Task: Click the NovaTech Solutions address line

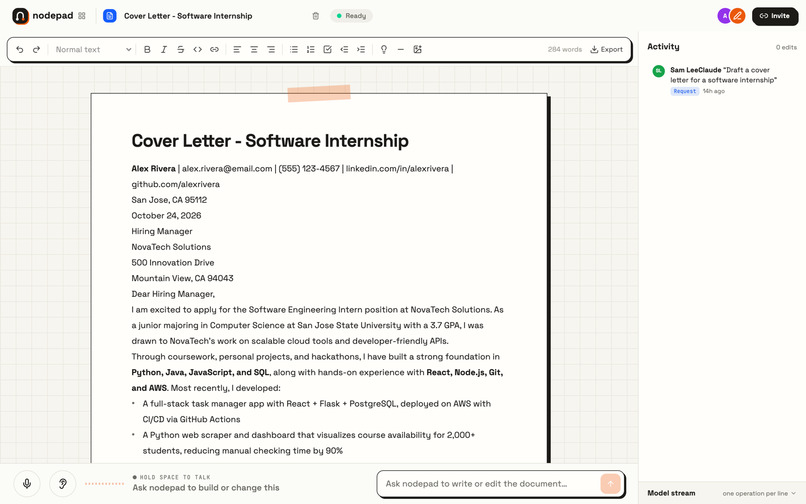Action: [171, 247]
